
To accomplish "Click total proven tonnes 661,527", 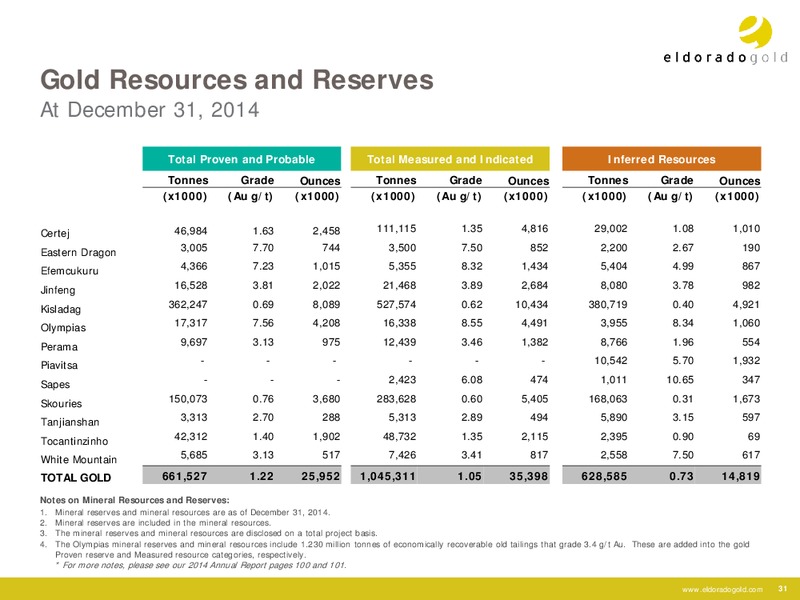I will point(185,477).
